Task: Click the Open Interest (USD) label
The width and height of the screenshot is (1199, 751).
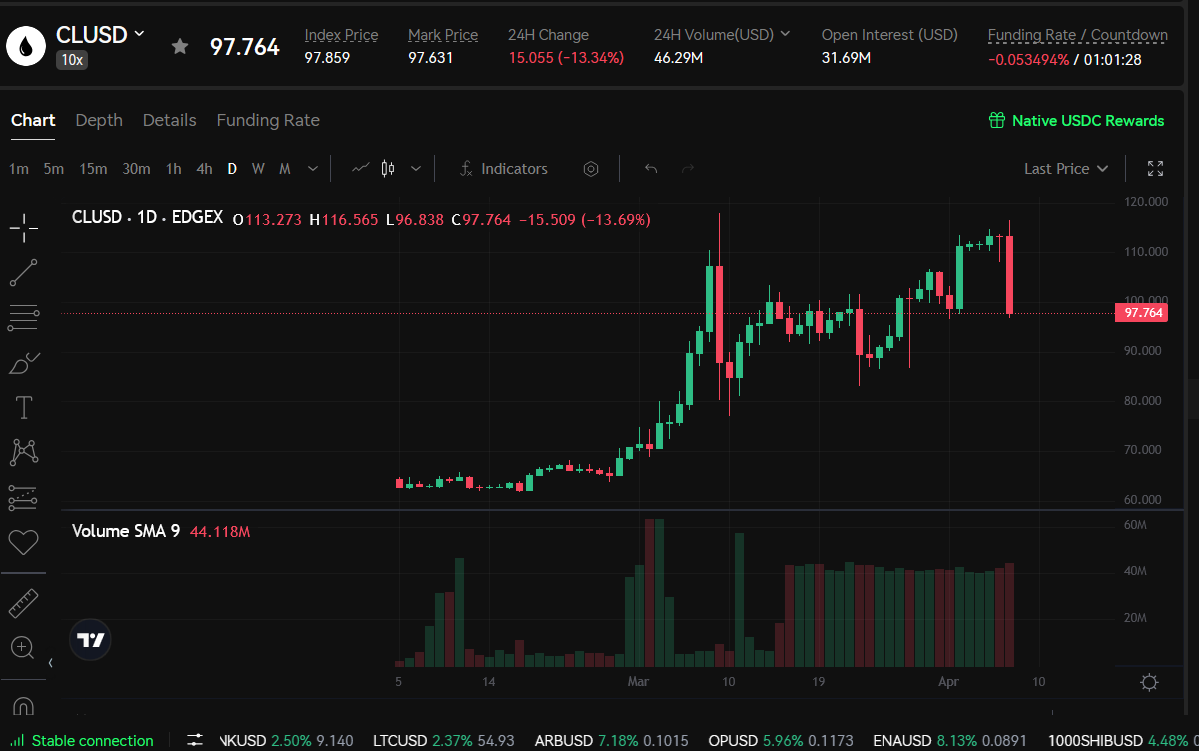Action: 889,35
